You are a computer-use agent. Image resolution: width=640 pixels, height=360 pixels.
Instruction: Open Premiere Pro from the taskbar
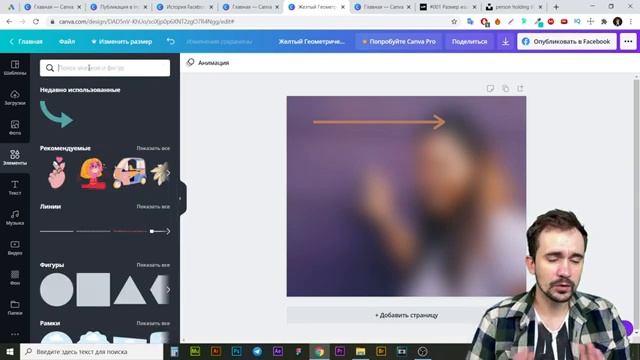[x=340, y=351]
